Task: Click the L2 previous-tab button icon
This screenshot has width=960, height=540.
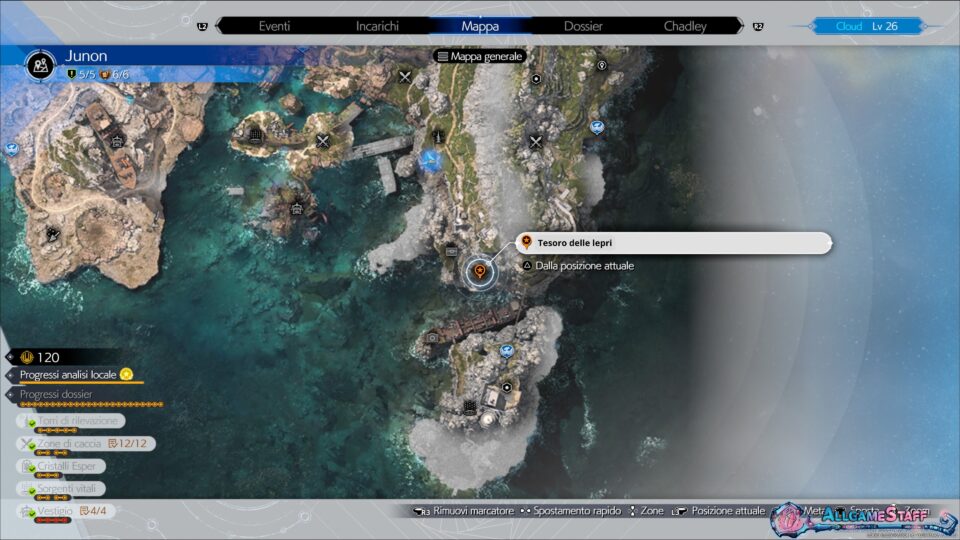Action: 202,26
